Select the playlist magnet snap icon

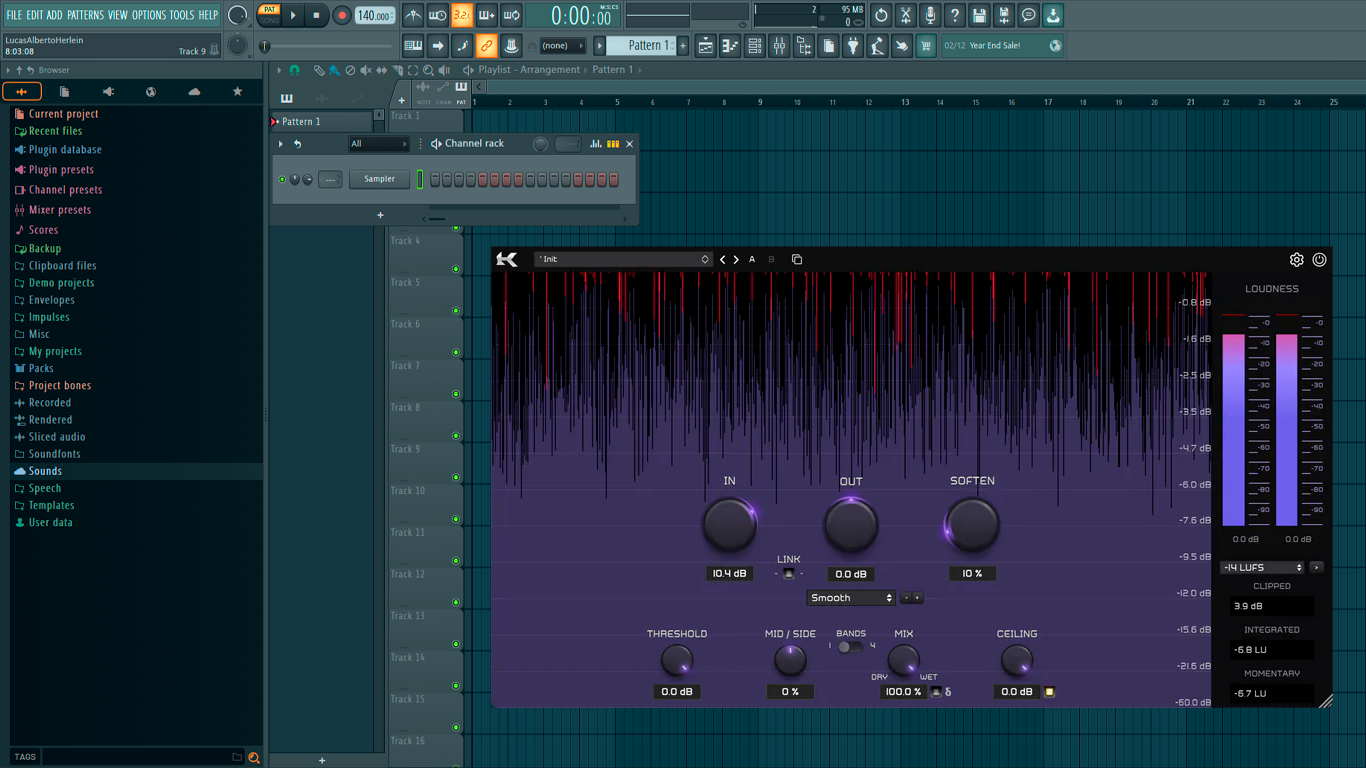tap(295, 70)
